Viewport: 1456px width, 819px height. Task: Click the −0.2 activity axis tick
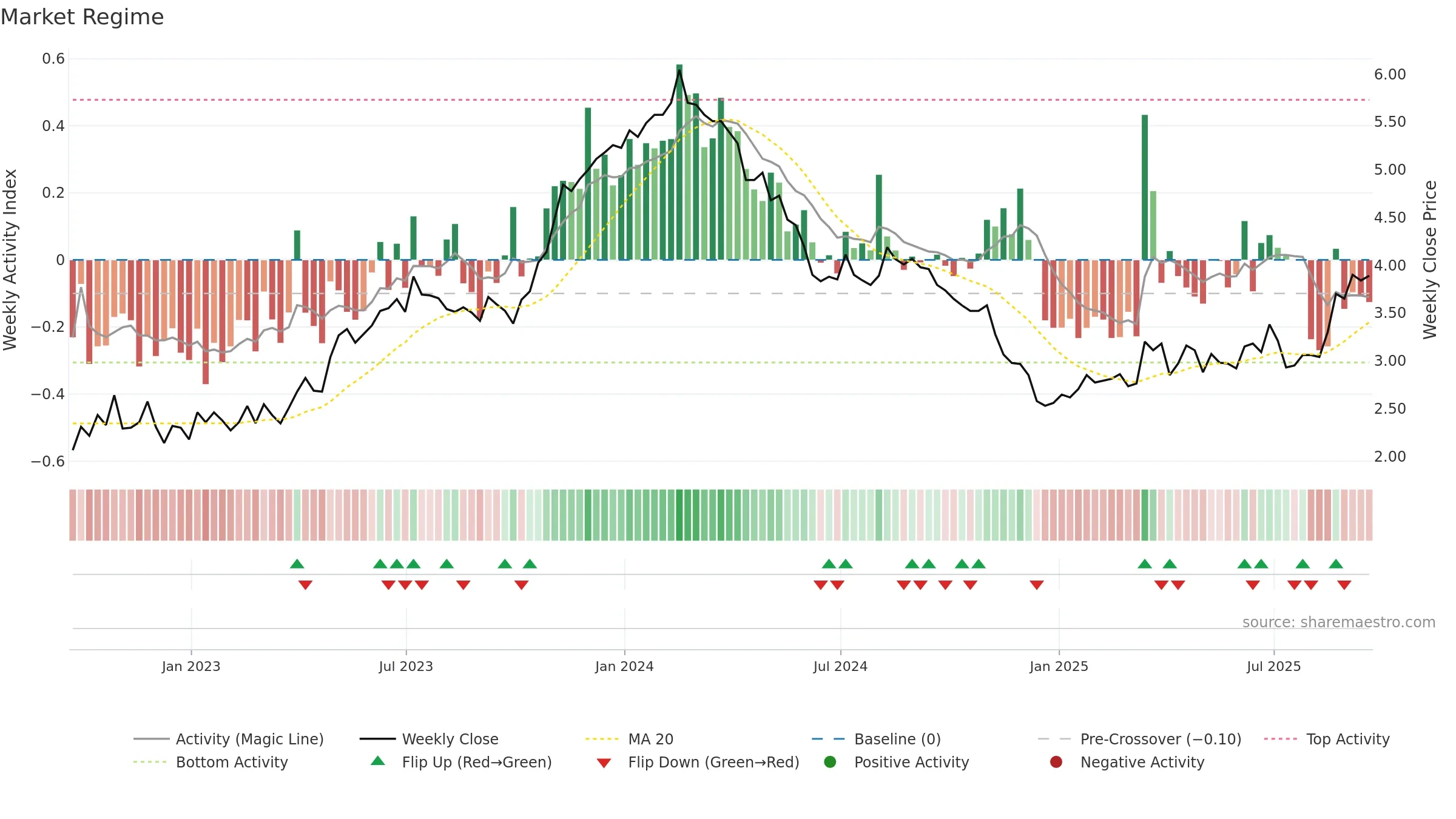coord(48,327)
